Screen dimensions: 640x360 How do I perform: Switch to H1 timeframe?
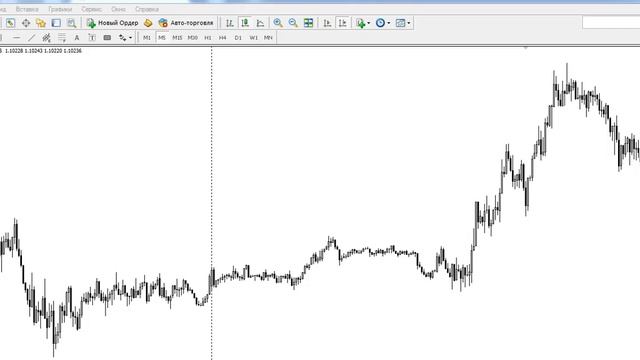[x=208, y=38]
